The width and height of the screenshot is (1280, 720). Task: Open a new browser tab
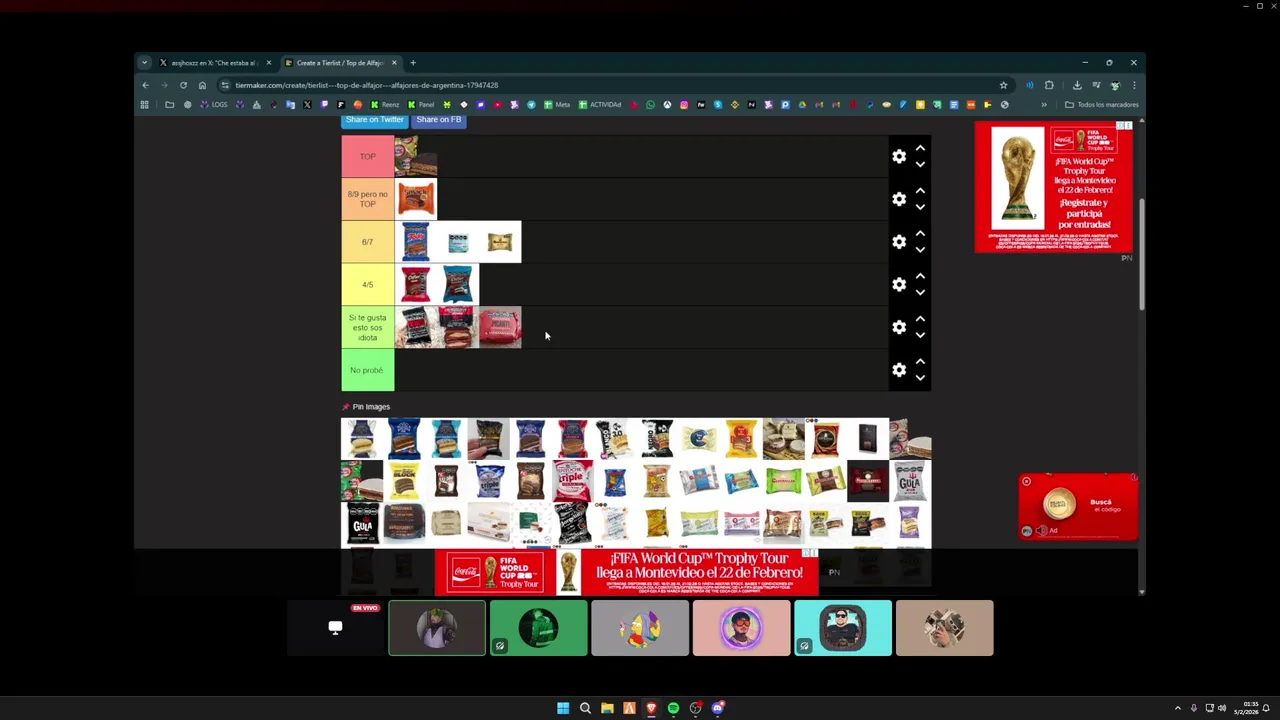[412, 63]
